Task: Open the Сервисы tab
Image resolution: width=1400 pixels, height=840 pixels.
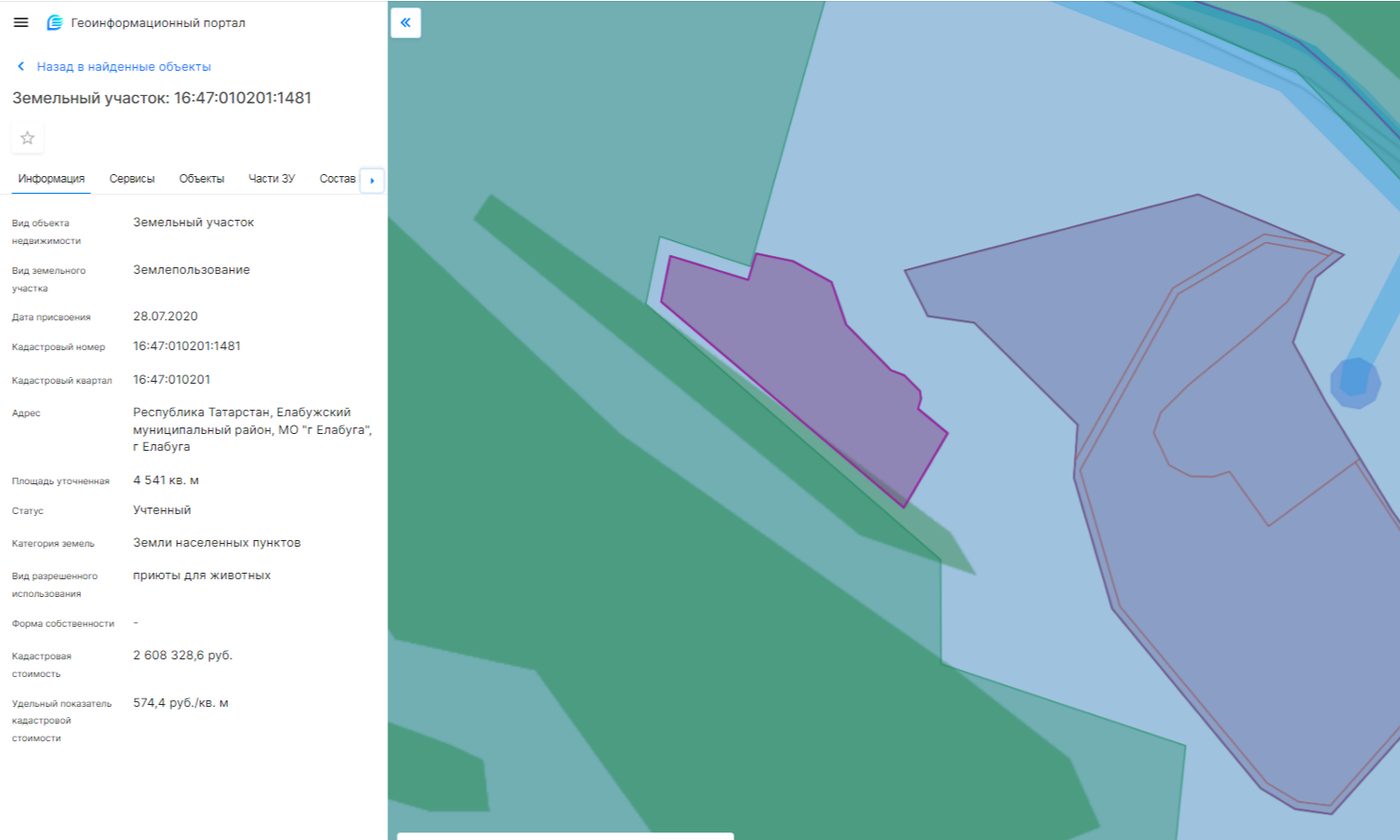Action: point(132,179)
